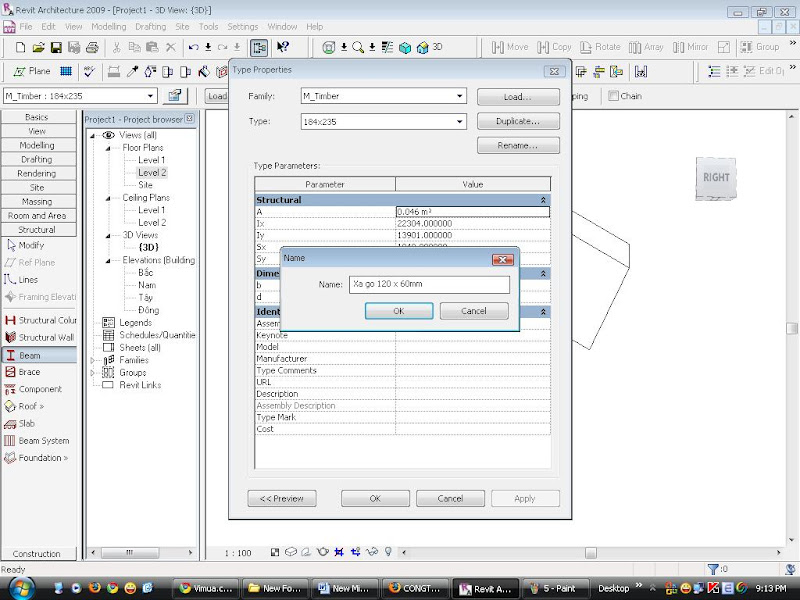800x600 pixels.
Task: Click the crop view icon in view bar
Action: [339, 552]
